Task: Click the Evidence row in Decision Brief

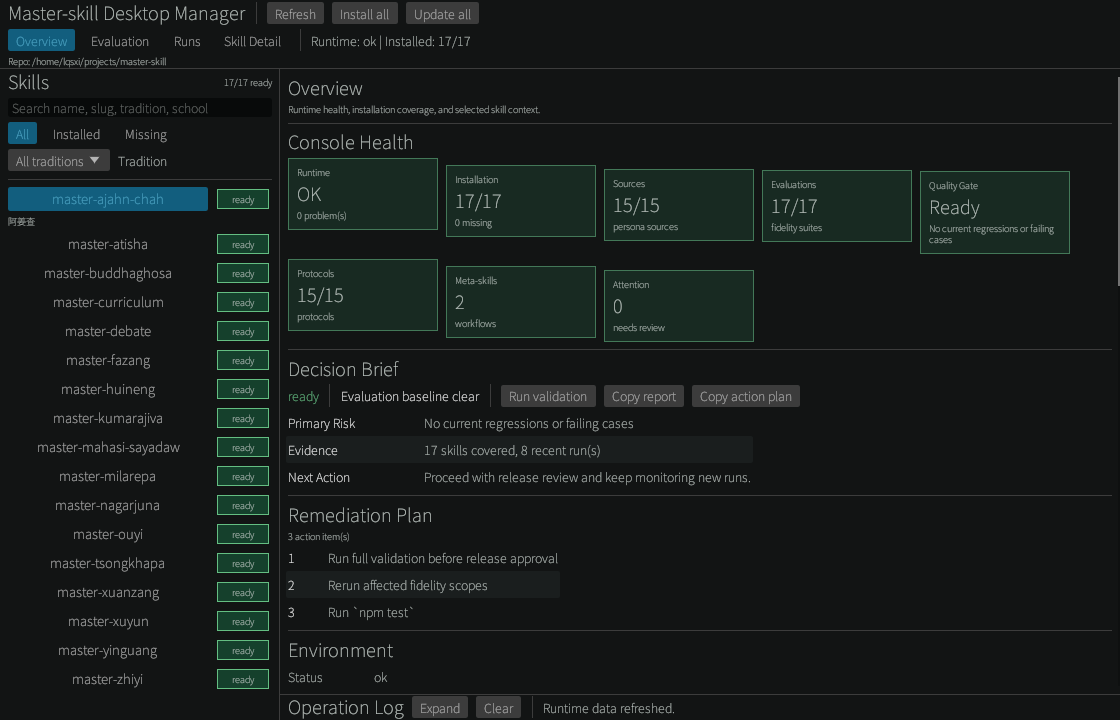Action: 519,450
